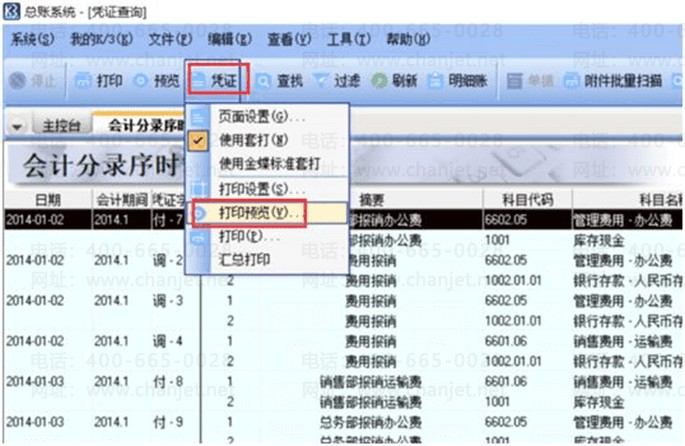The height and width of the screenshot is (446, 685).
Task: Toggle 使用金蝶标准套打 menu option
Action: click(268, 163)
